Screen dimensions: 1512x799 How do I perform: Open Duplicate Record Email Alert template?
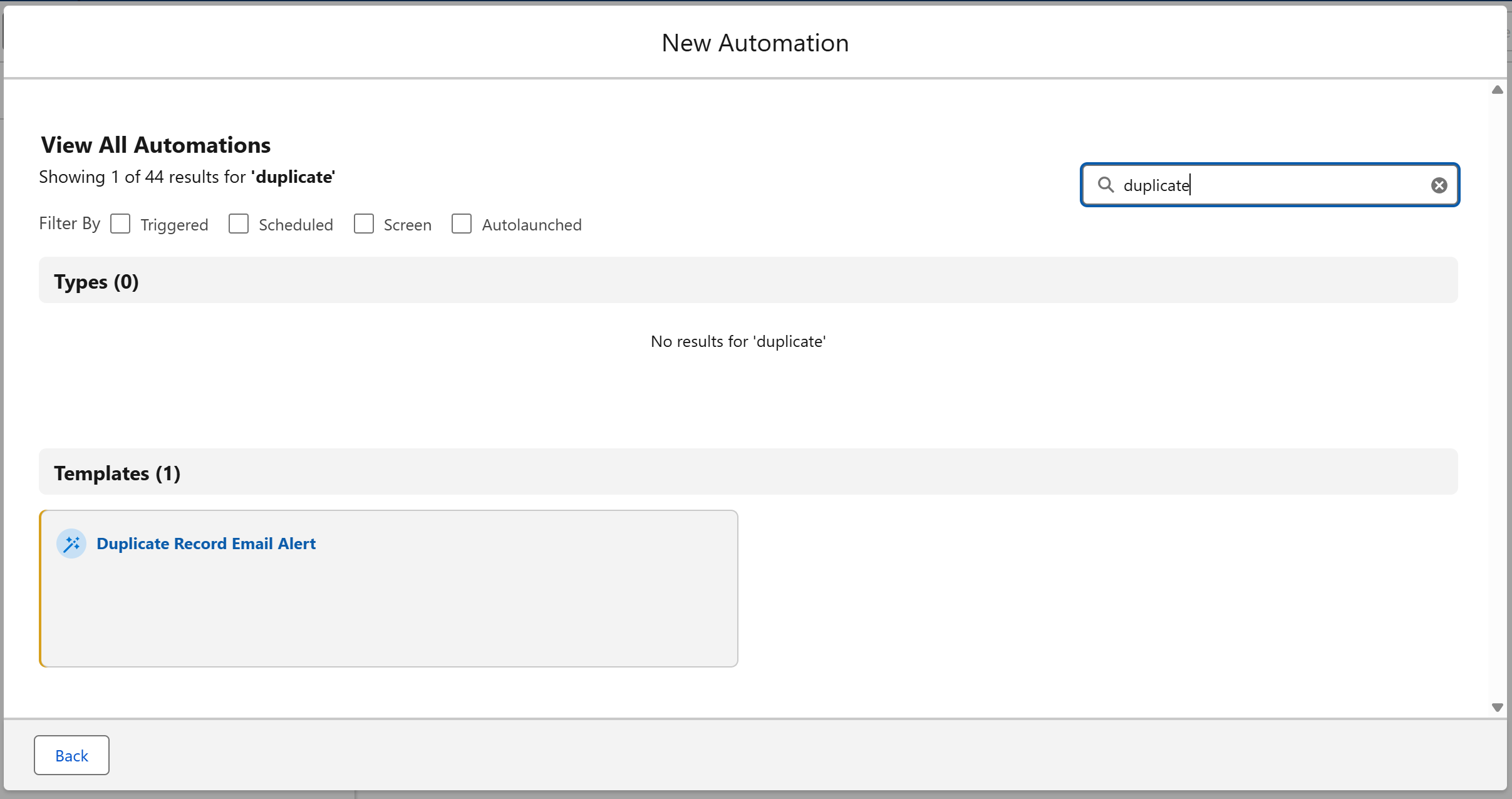[x=206, y=544]
